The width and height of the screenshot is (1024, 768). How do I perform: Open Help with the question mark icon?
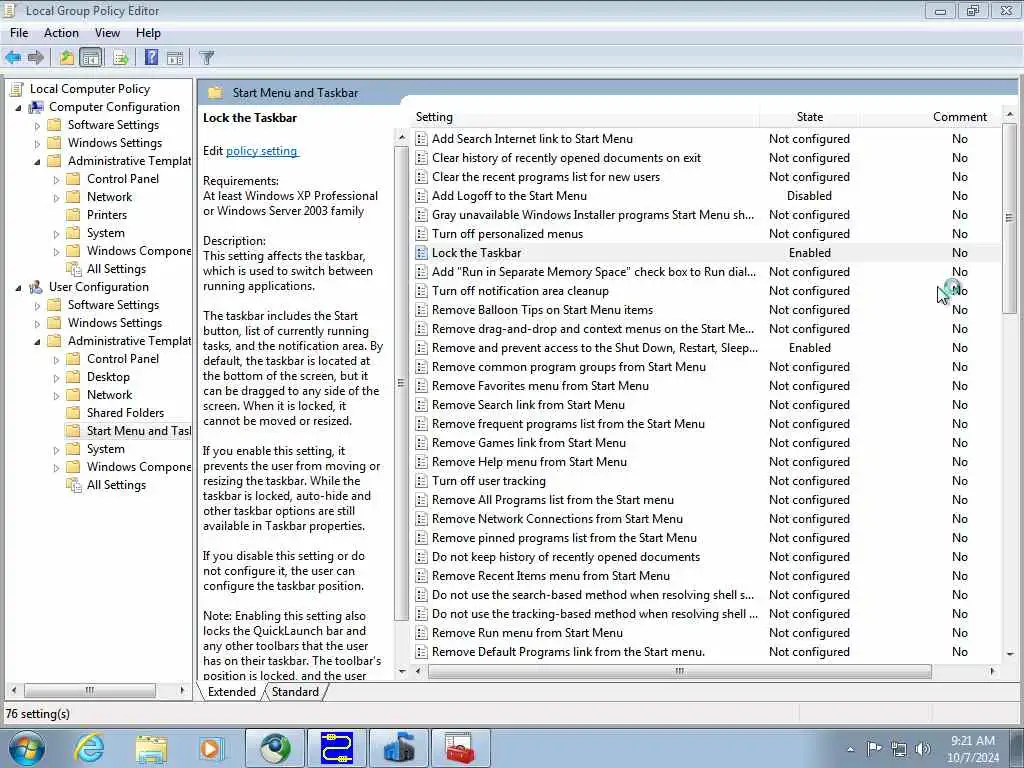151,57
